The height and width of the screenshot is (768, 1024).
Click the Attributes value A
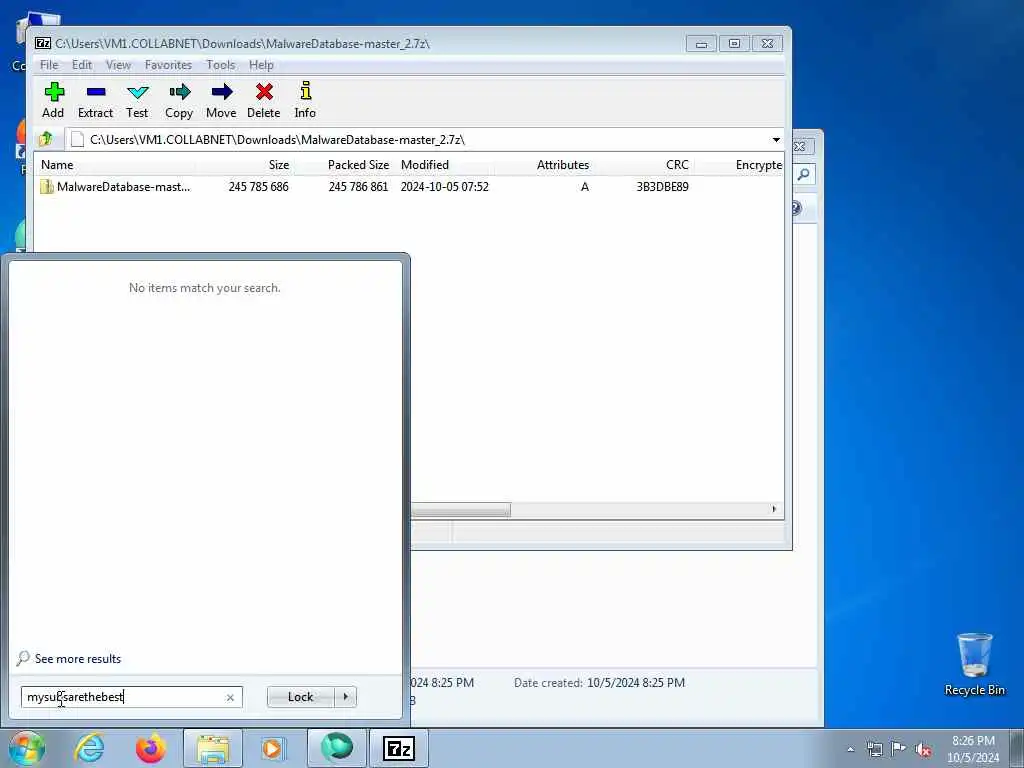click(585, 187)
